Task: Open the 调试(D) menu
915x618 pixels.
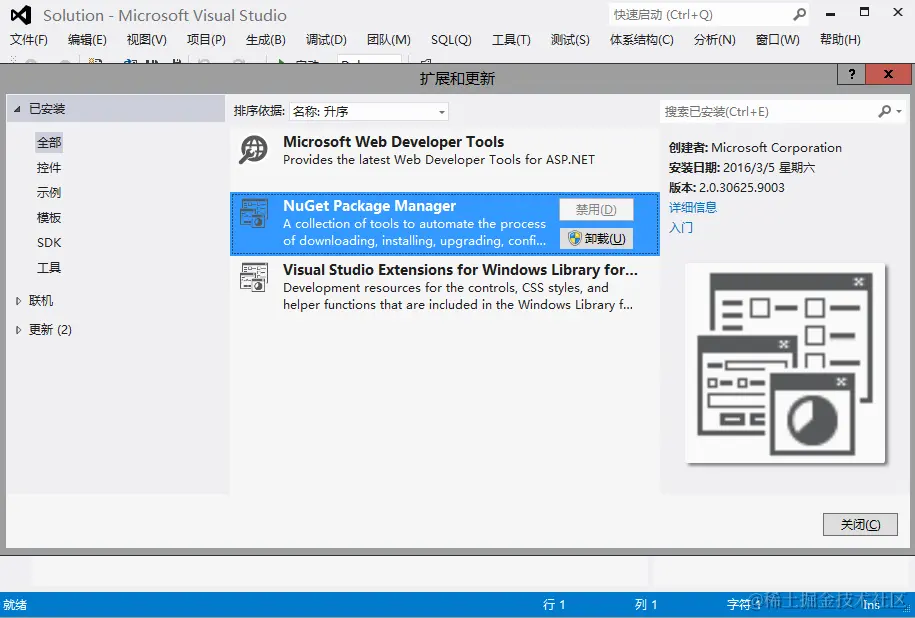Action: 326,40
